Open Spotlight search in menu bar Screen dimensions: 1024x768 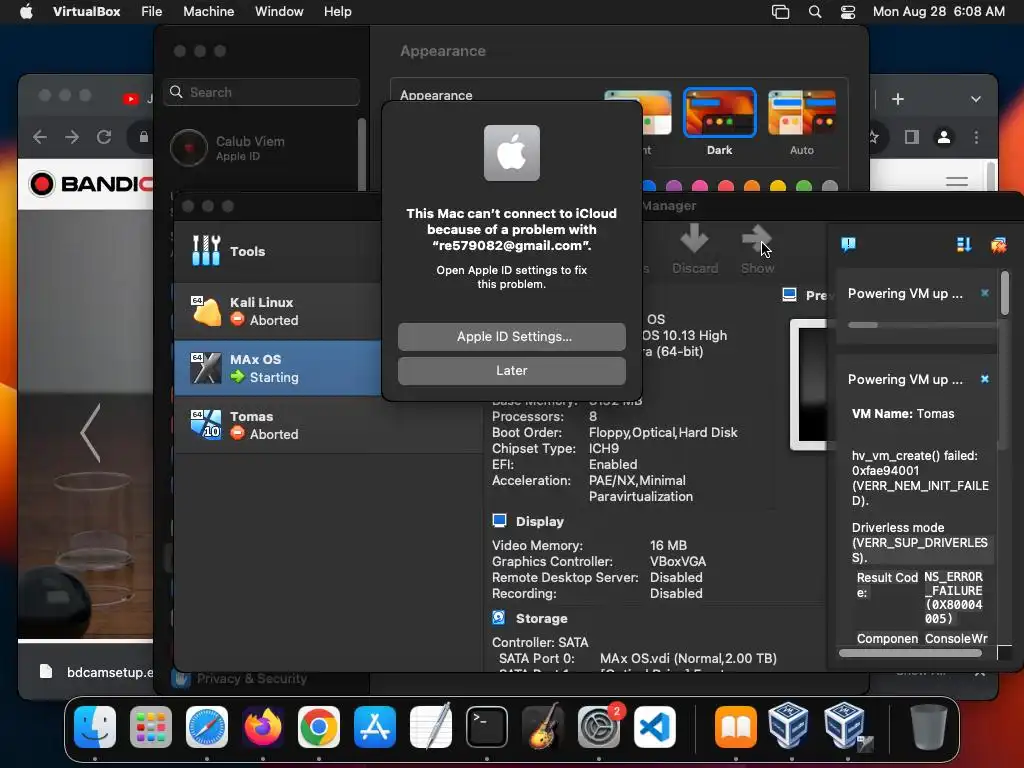(x=815, y=12)
